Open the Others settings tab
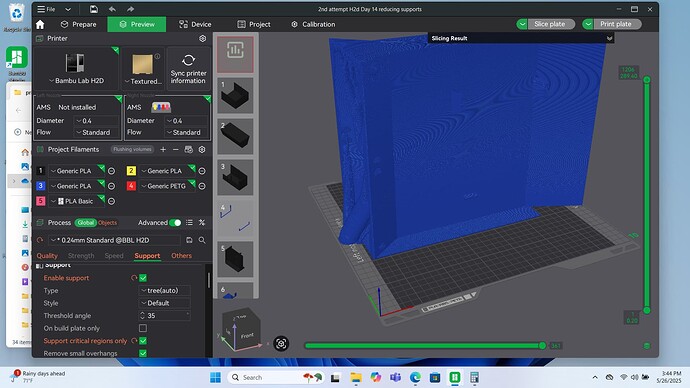690x388 pixels. point(181,256)
